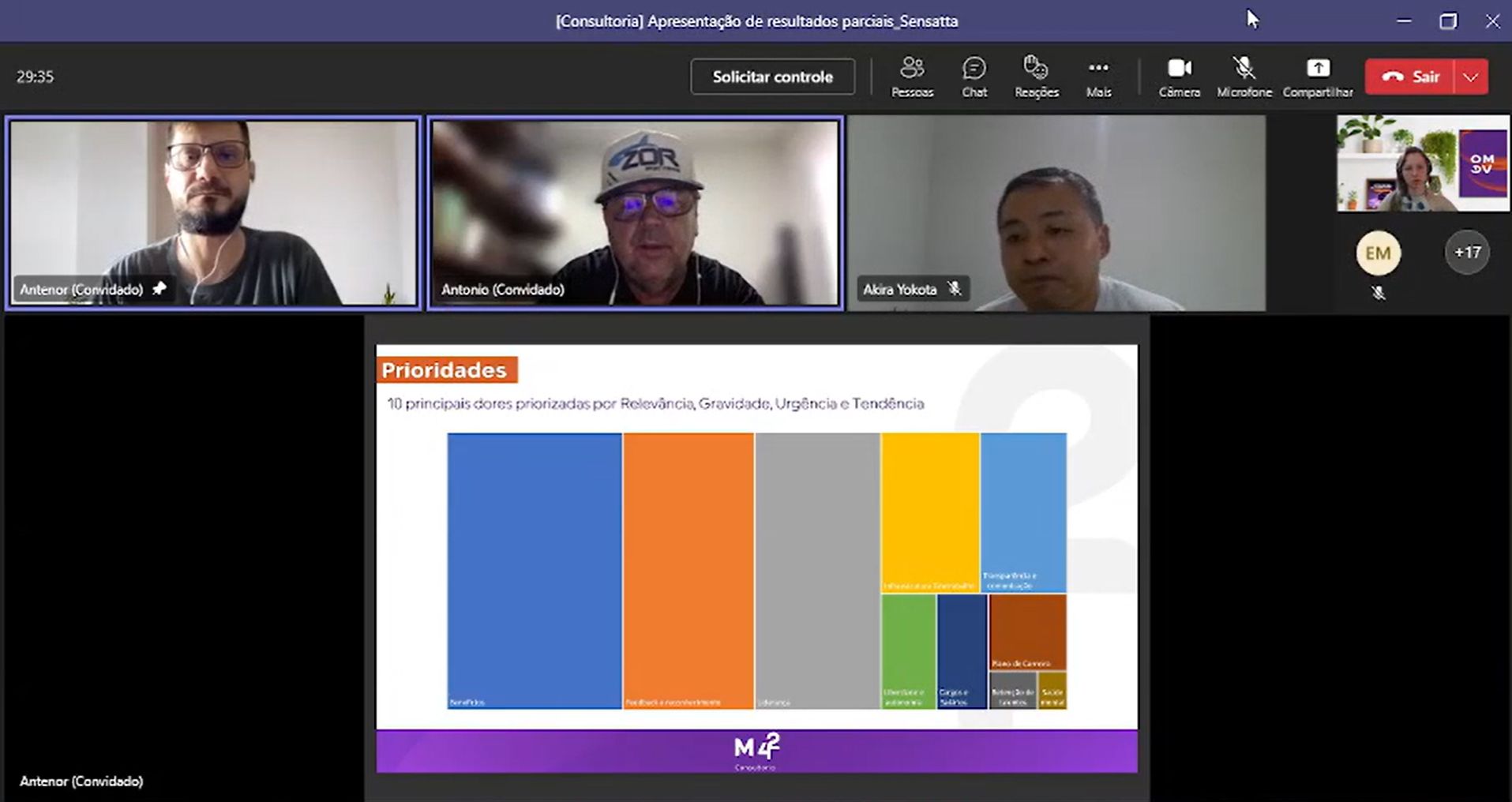Expand the arrow next to Sair
The image size is (1512, 802).
[x=1470, y=77]
